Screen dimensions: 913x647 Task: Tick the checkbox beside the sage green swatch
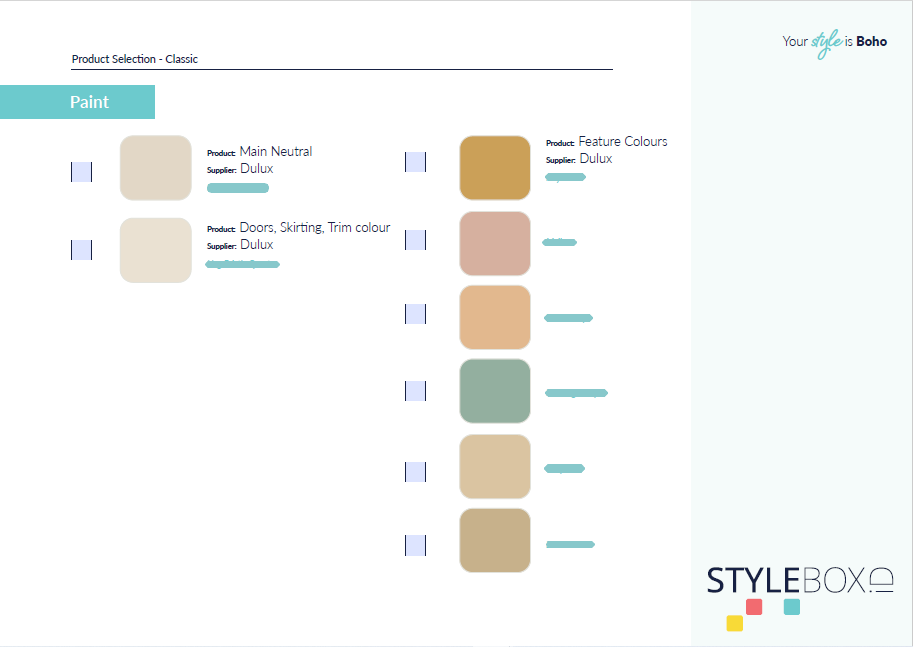coord(415,391)
